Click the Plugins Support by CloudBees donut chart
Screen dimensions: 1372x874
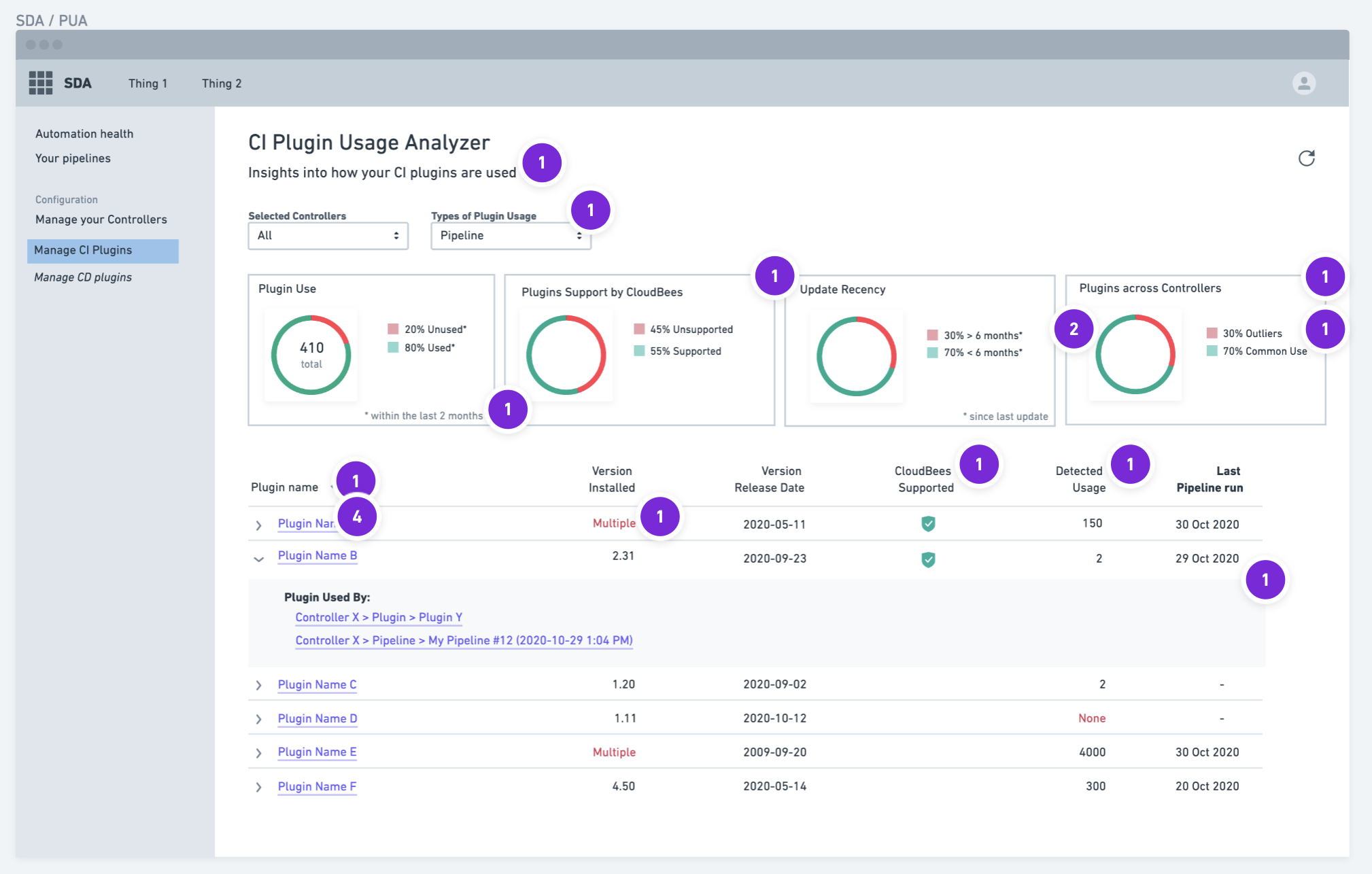(566, 355)
